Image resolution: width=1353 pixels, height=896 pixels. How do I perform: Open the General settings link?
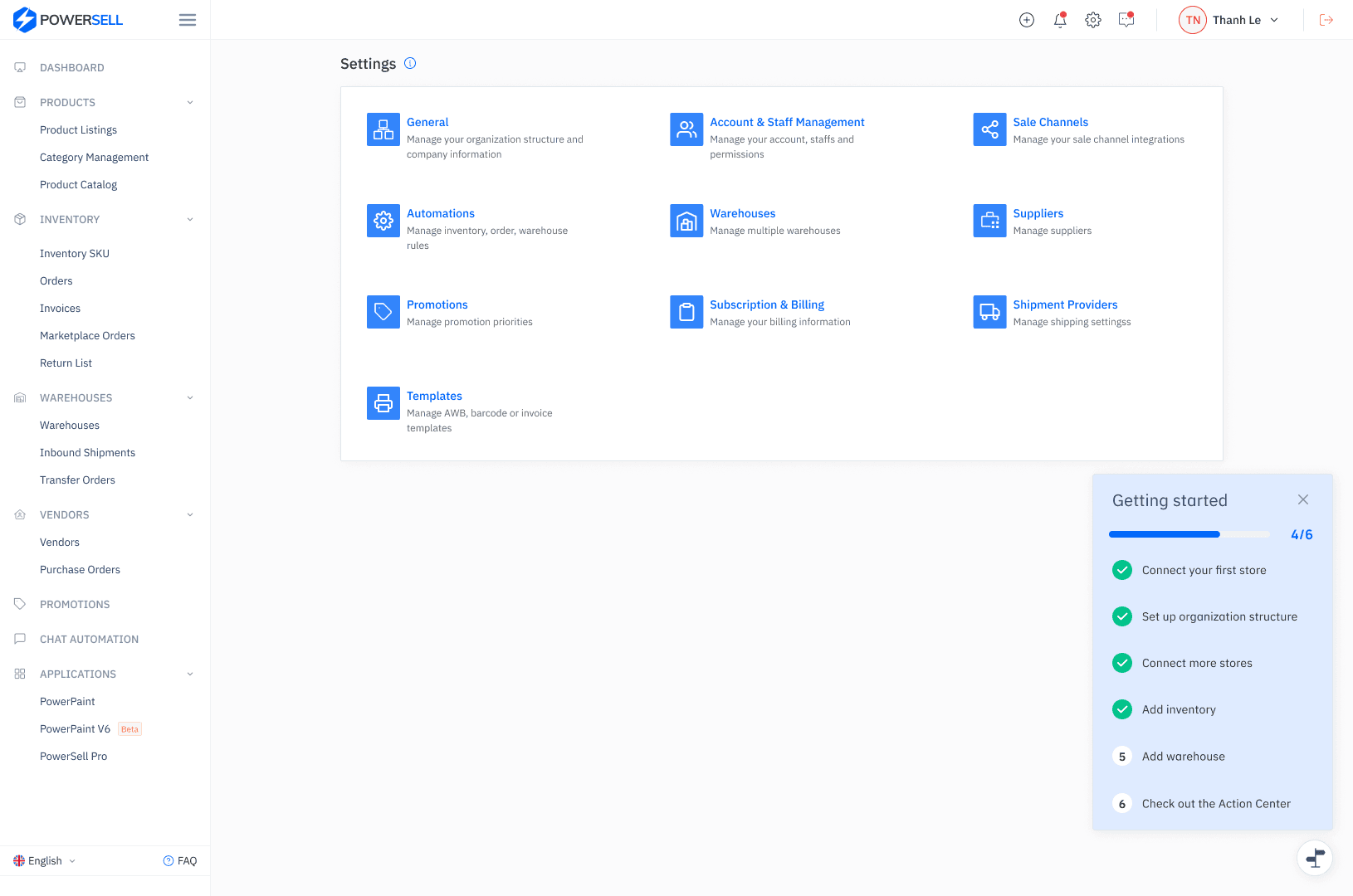427,122
